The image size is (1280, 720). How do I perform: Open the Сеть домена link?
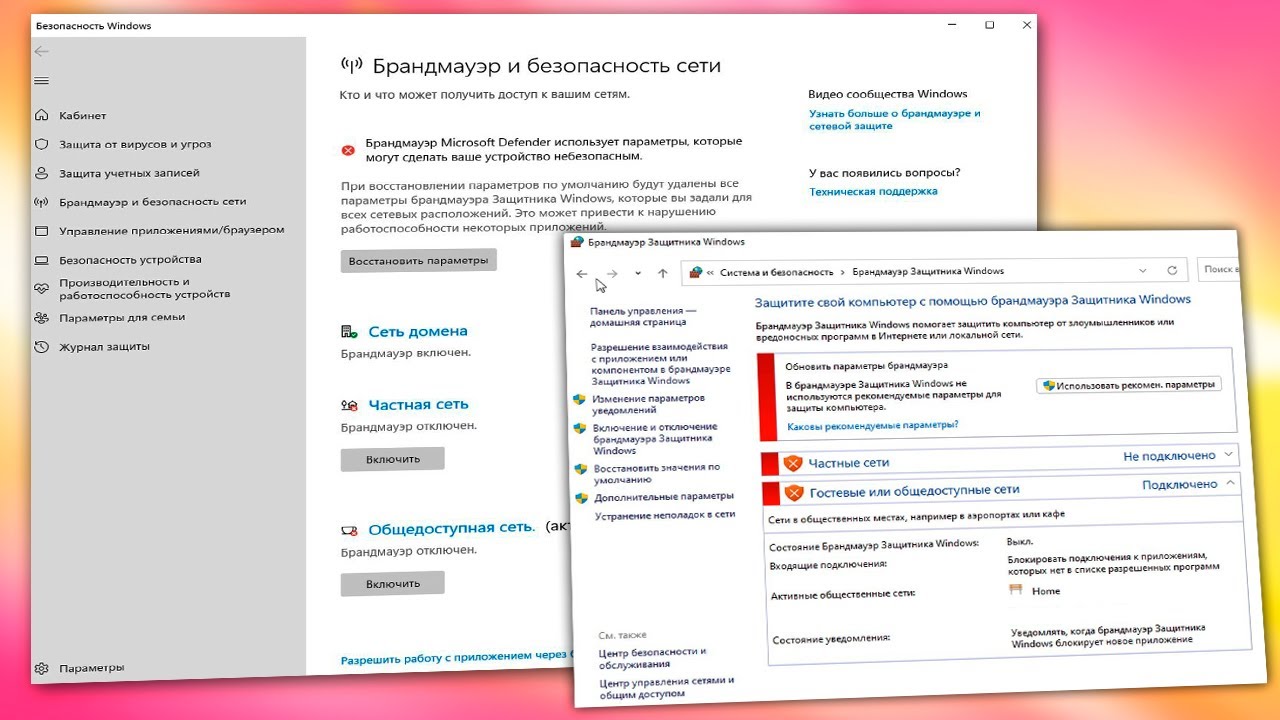coord(418,331)
